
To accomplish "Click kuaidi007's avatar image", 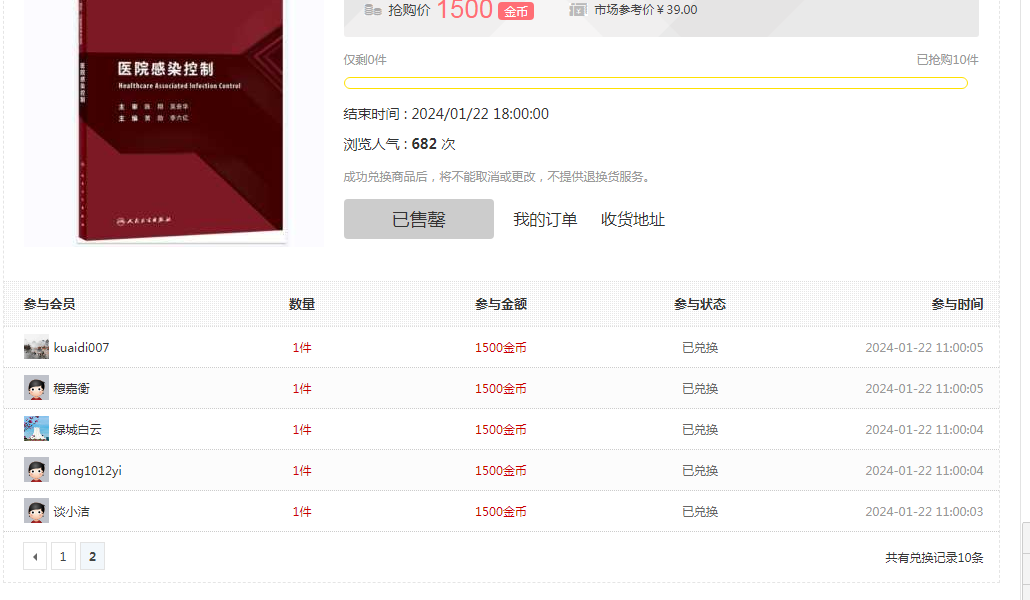I will (x=36, y=347).
